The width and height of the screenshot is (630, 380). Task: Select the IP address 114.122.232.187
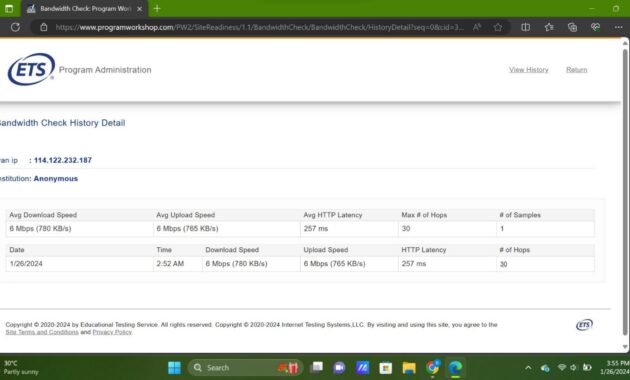tap(63, 160)
